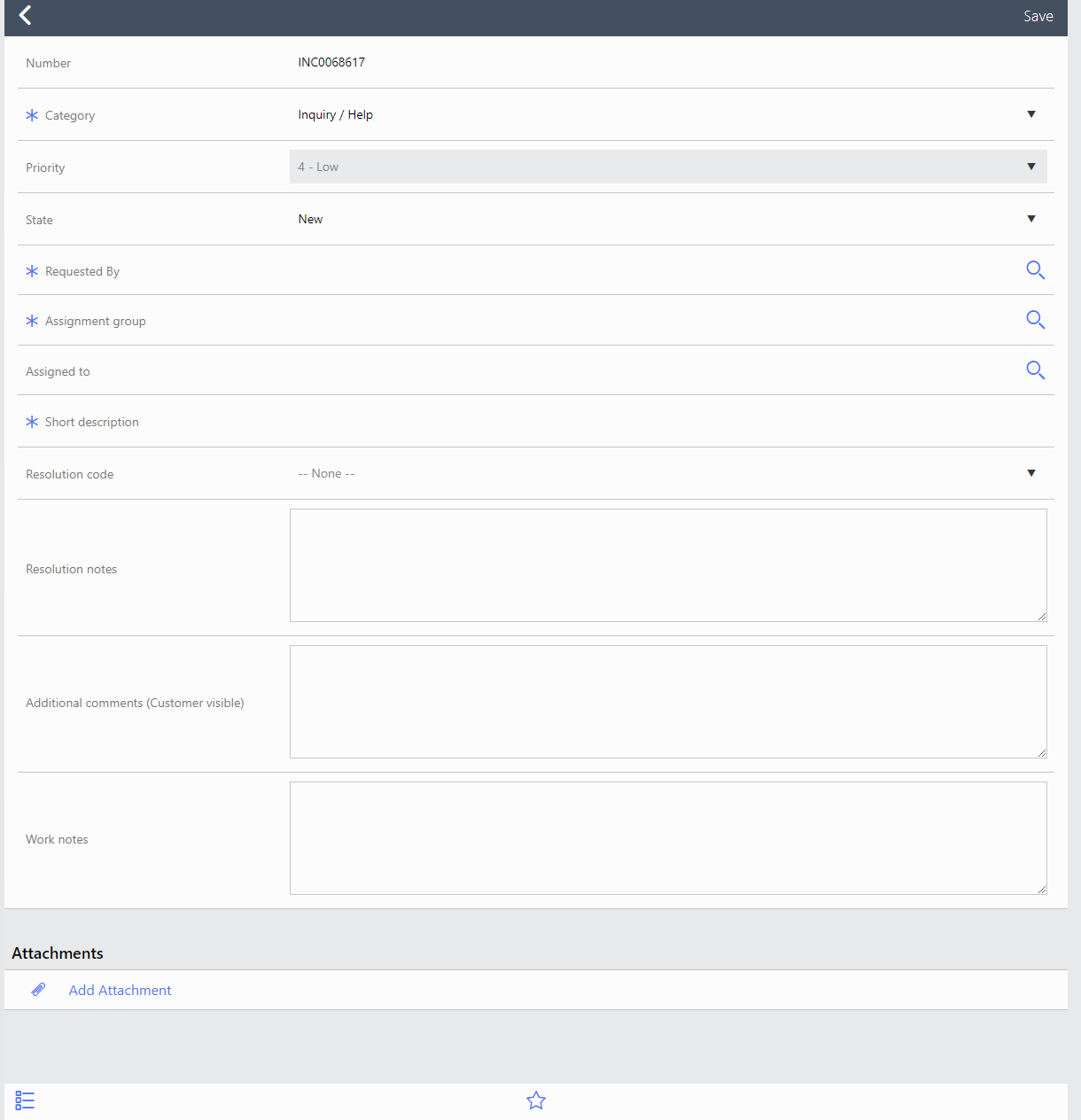Click into Additional comments text box
This screenshot has width=1081, height=1120.
(x=668, y=702)
